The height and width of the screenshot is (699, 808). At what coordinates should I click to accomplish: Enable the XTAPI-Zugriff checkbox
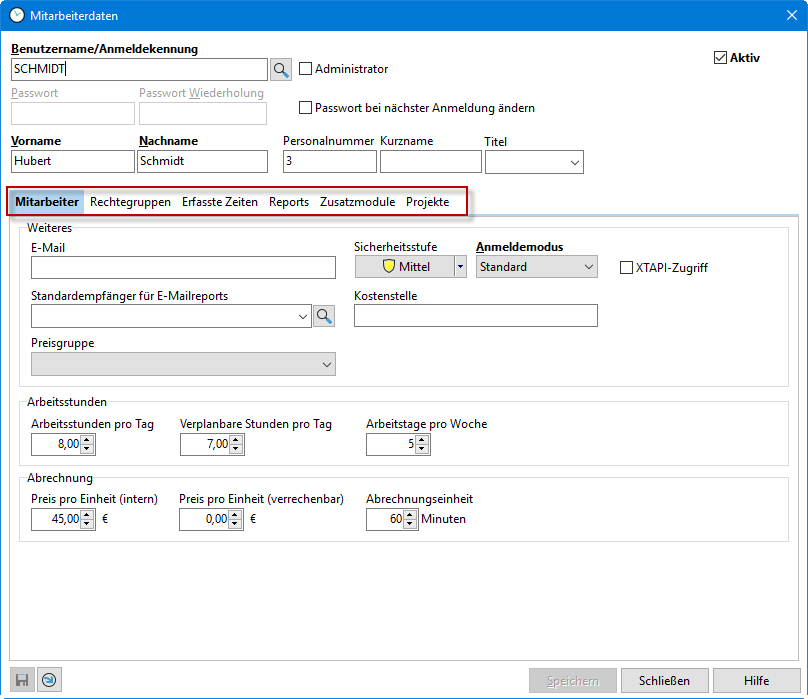pos(627,267)
